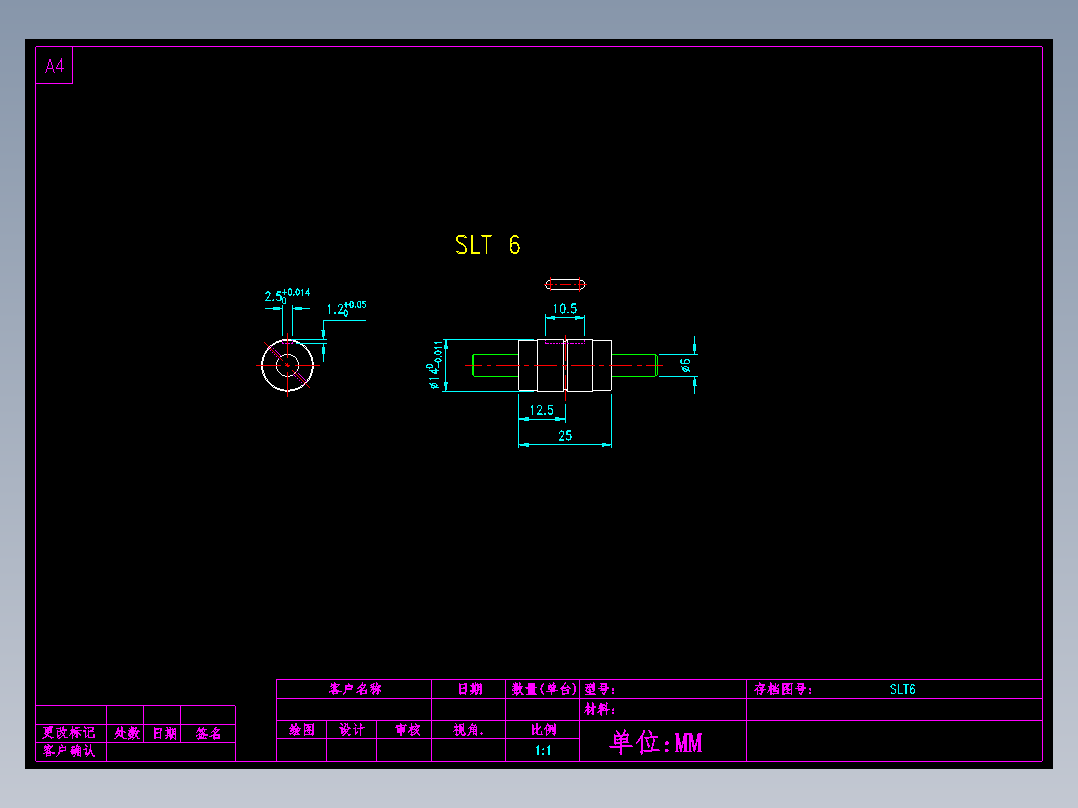Click the 视角. cell
Viewport: 1078px width, 808px height.
pos(469,730)
